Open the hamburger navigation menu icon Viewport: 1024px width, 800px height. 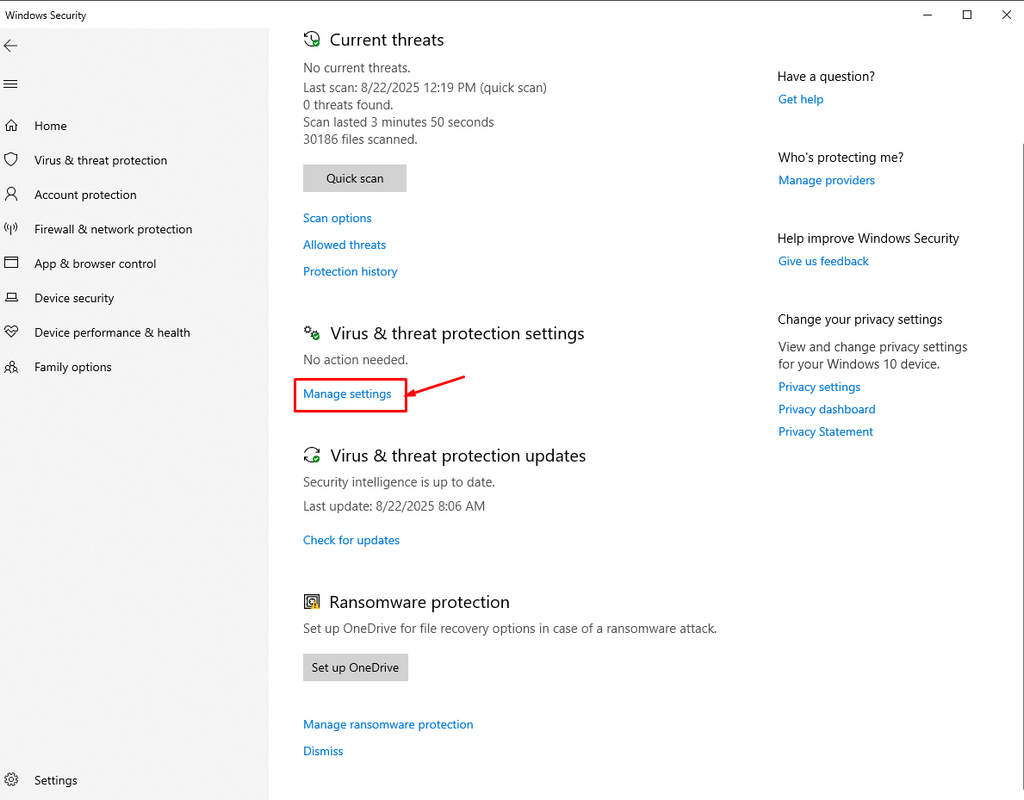[11, 84]
